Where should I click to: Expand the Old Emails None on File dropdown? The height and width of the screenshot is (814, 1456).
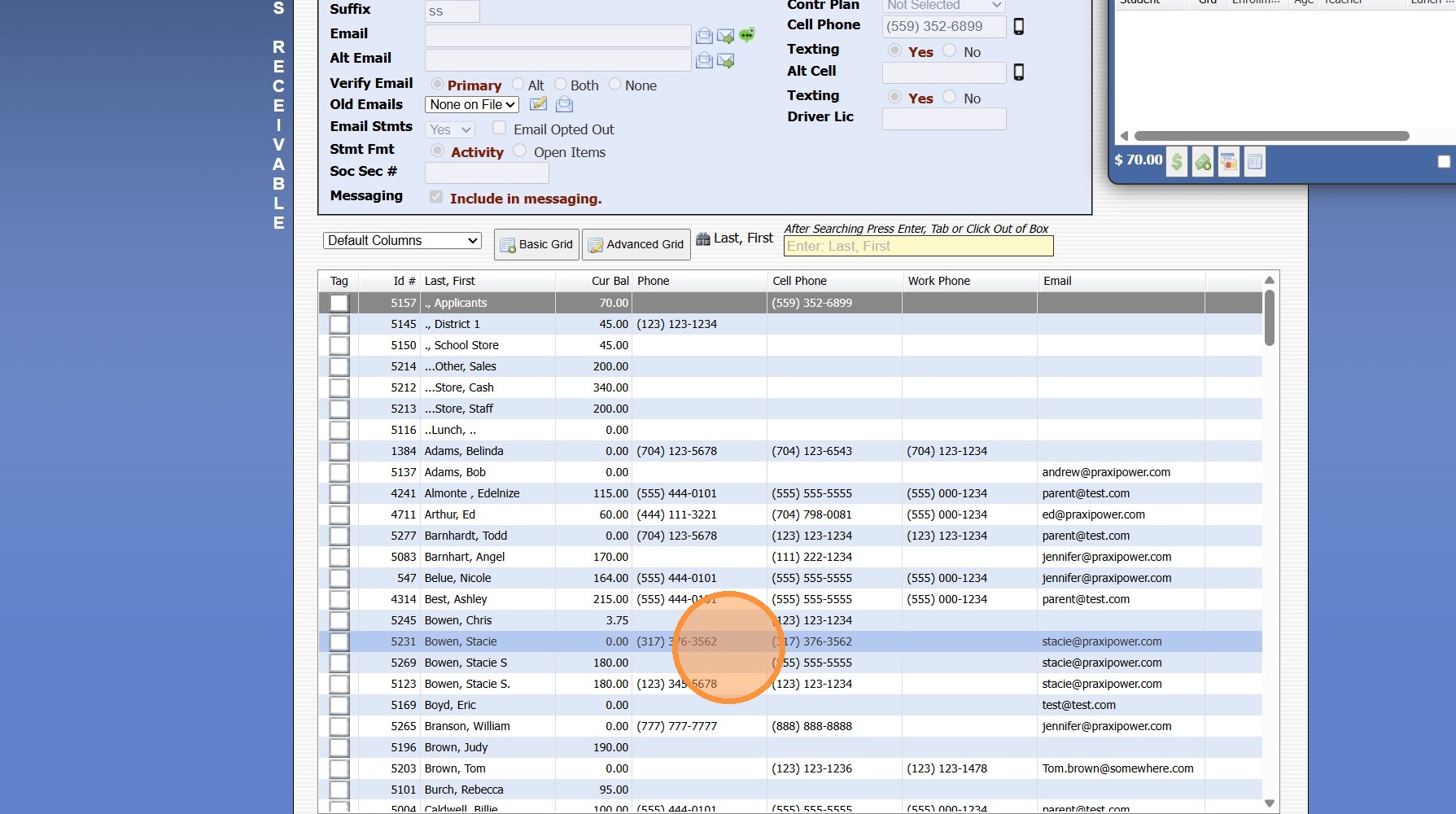[472, 105]
